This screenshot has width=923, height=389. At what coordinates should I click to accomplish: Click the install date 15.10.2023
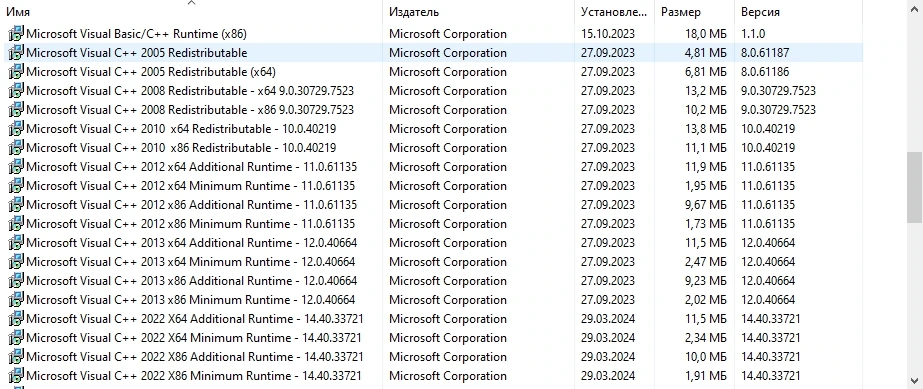608,34
